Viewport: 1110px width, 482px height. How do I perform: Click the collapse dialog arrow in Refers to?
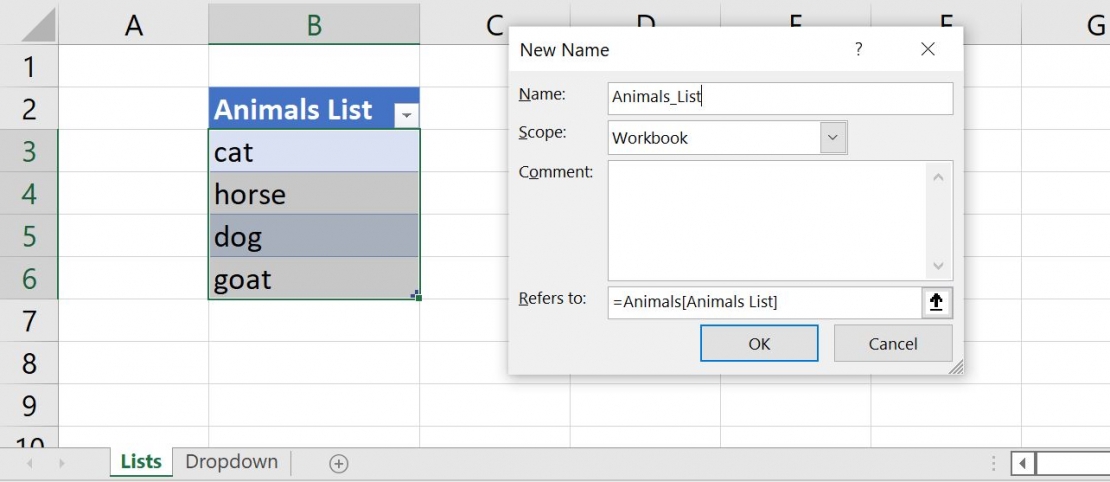pyautogui.click(x=936, y=302)
